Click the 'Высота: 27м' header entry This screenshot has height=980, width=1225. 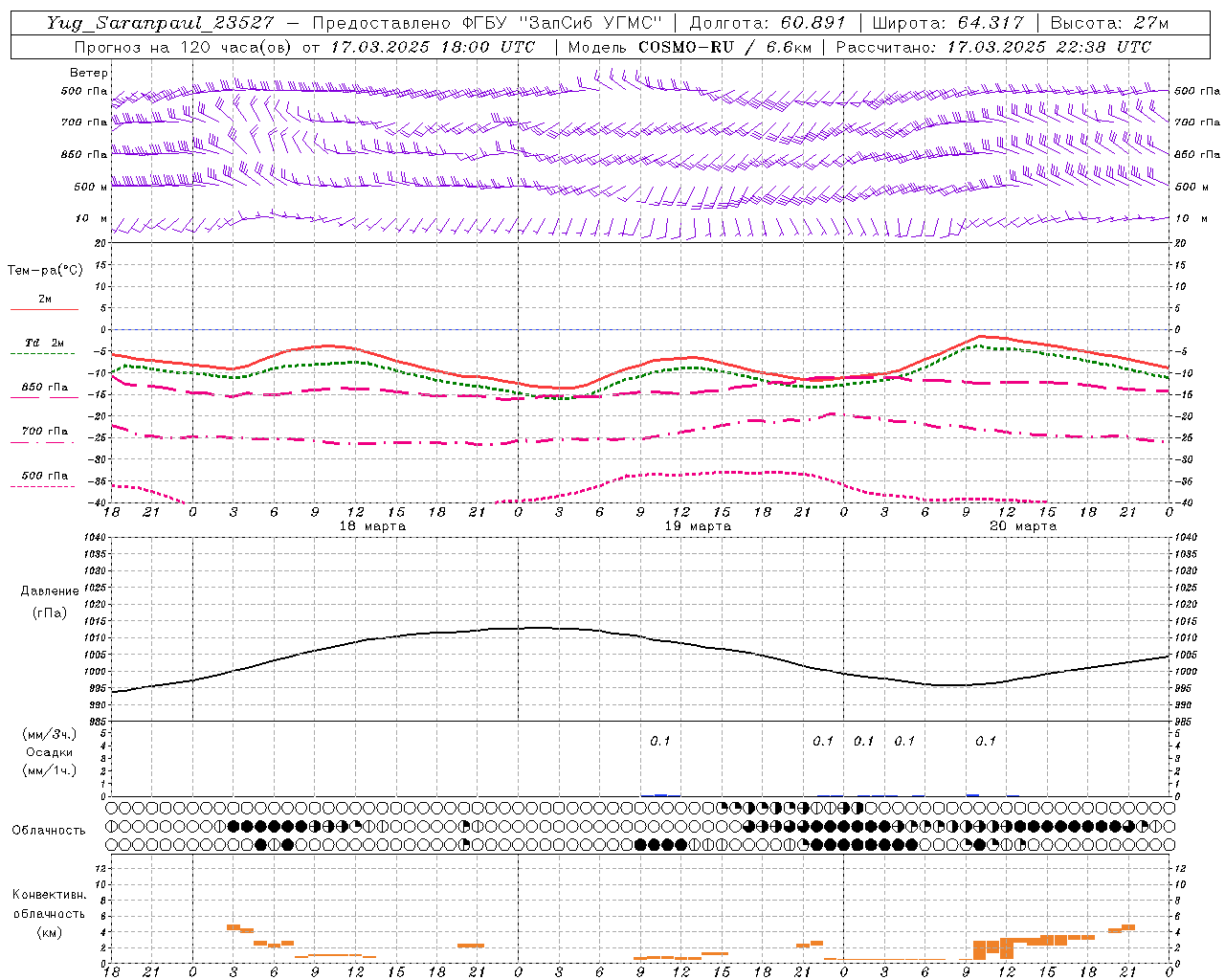coord(1110,23)
